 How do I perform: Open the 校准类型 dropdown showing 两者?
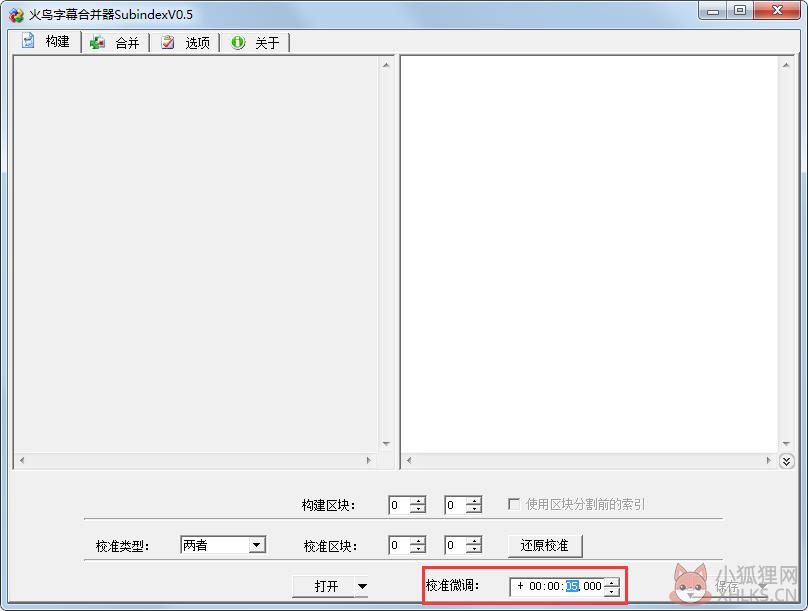coord(223,545)
